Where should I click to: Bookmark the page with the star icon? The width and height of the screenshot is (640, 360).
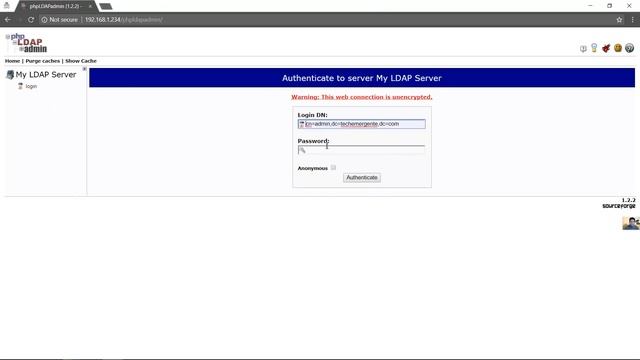pyautogui.click(x=619, y=20)
